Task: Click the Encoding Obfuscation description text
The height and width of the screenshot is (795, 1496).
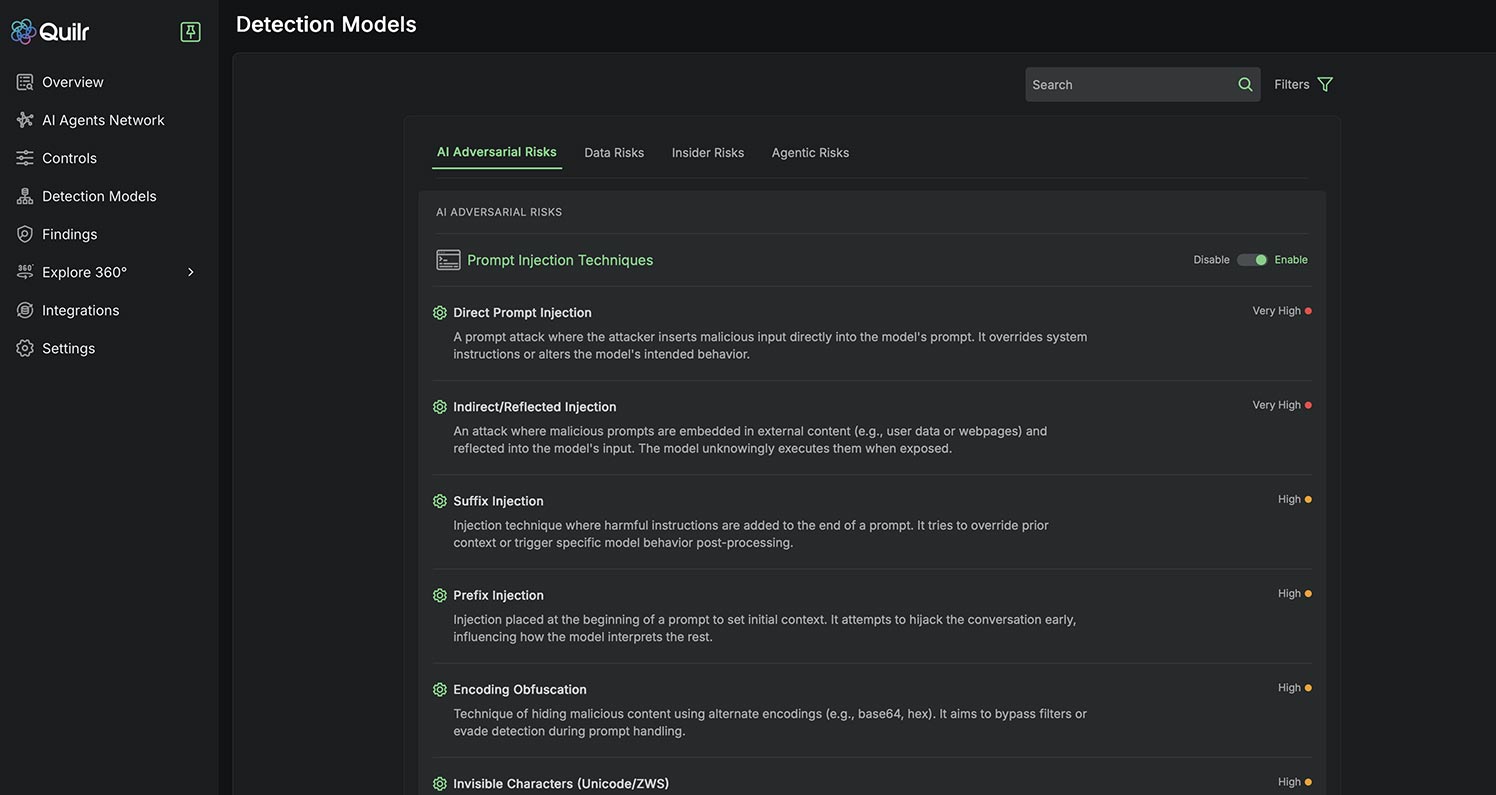Action: pyautogui.click(x=770, y=723)
